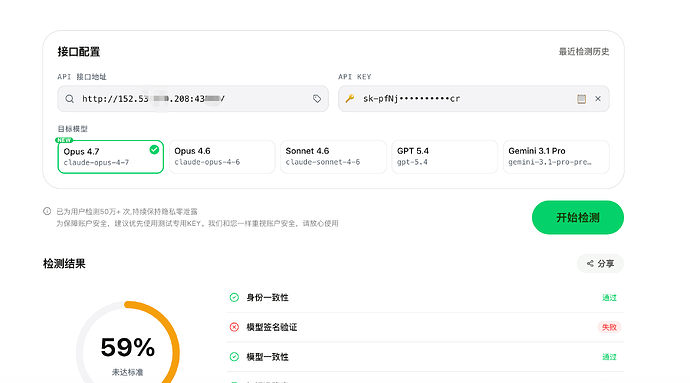Click the 目标模型 label
The width and height of the screenshot is (690, 383).
click(x=73, y=129)
